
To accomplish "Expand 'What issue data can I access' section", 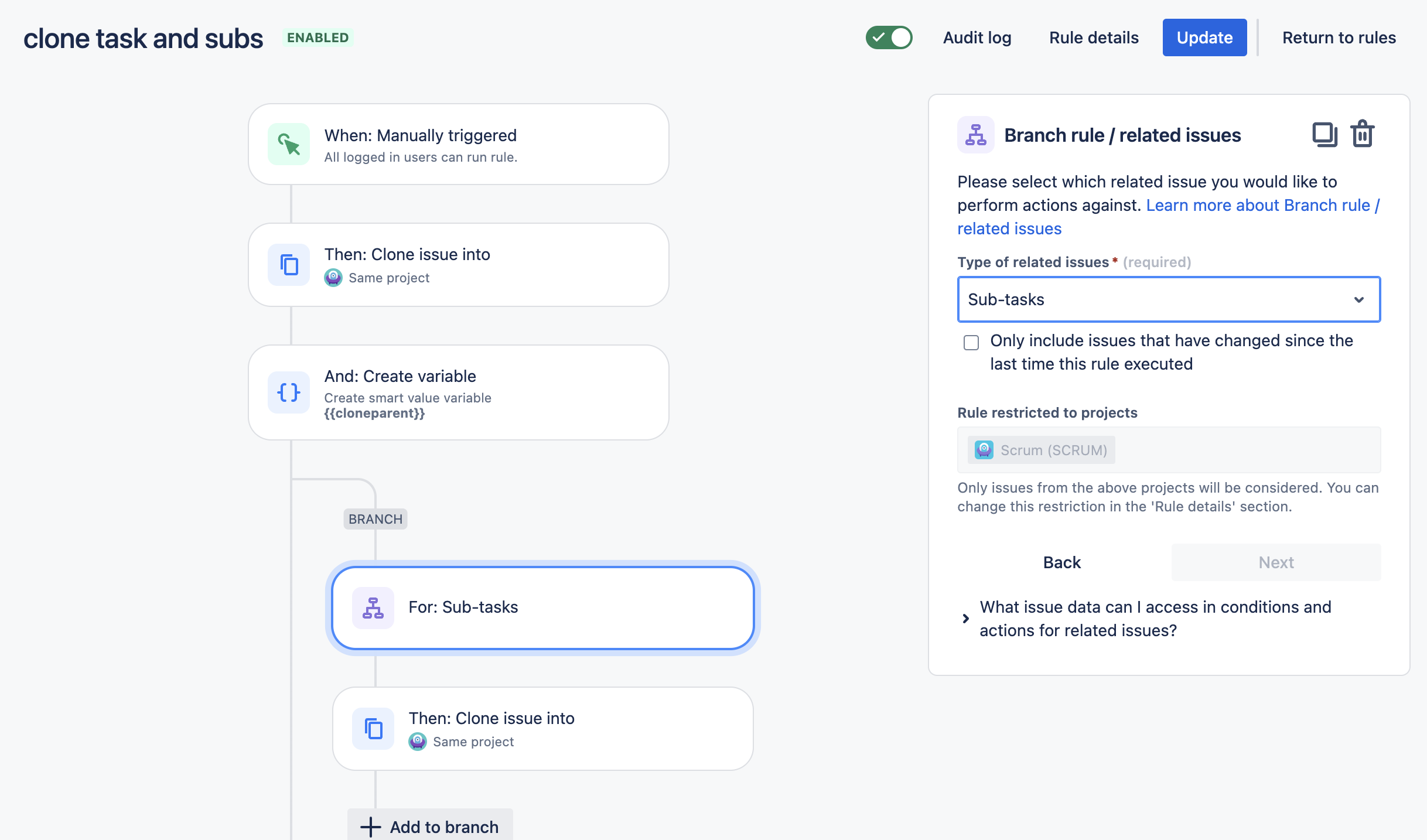I will coord(966,619).
